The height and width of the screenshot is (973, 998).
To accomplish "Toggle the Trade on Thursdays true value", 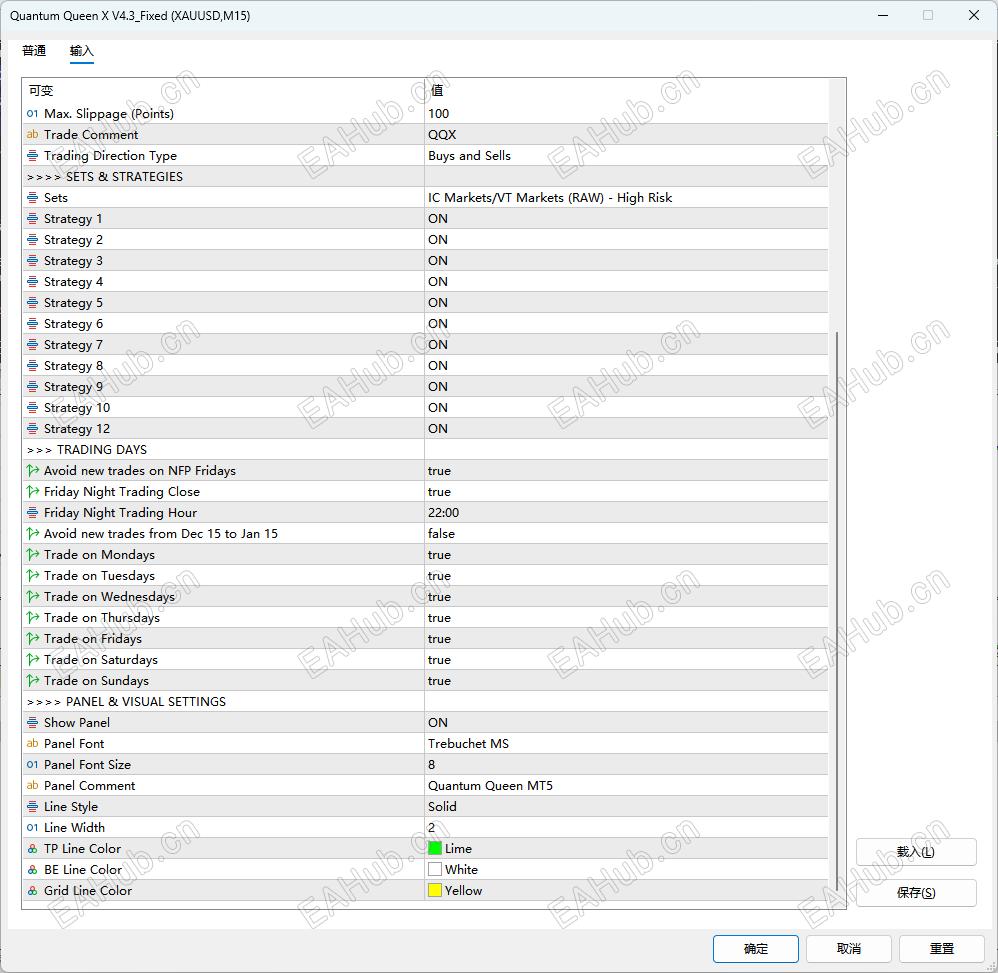I will pyautogui.click(x=626, y=618).
